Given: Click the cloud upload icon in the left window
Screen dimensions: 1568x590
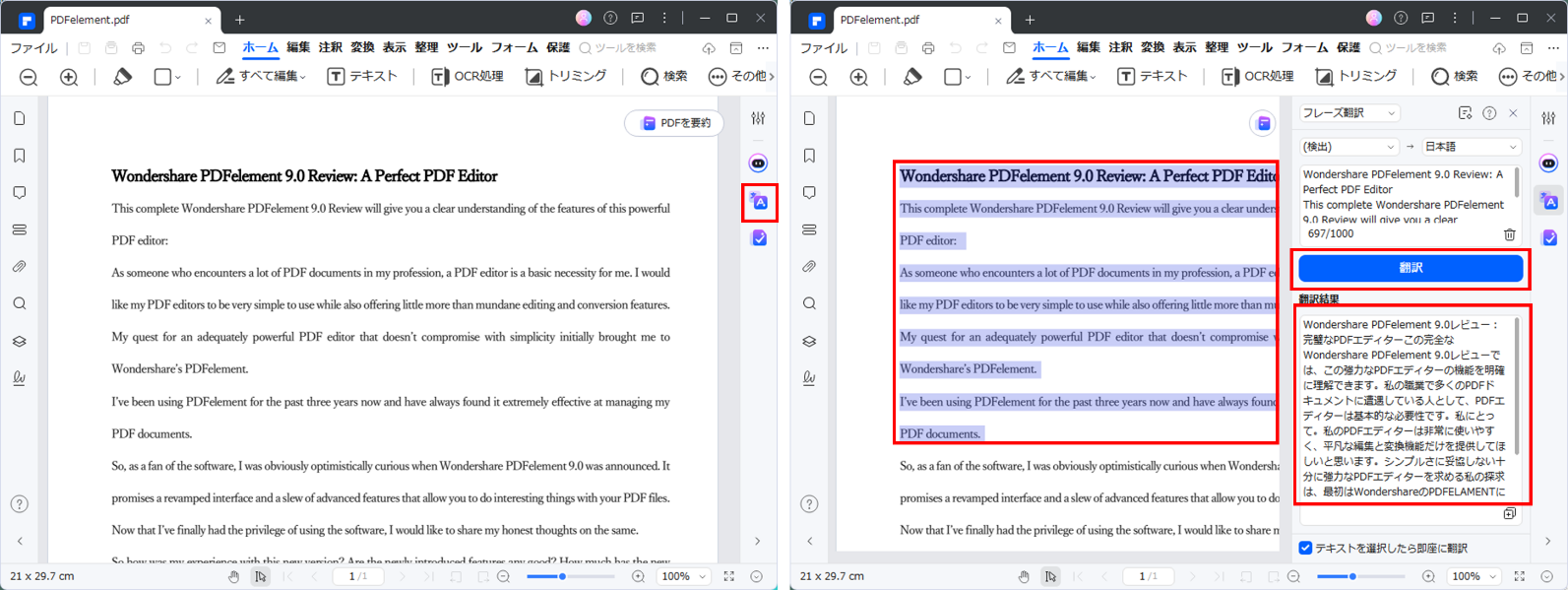Looking at the screenshot, I should 709,48.
